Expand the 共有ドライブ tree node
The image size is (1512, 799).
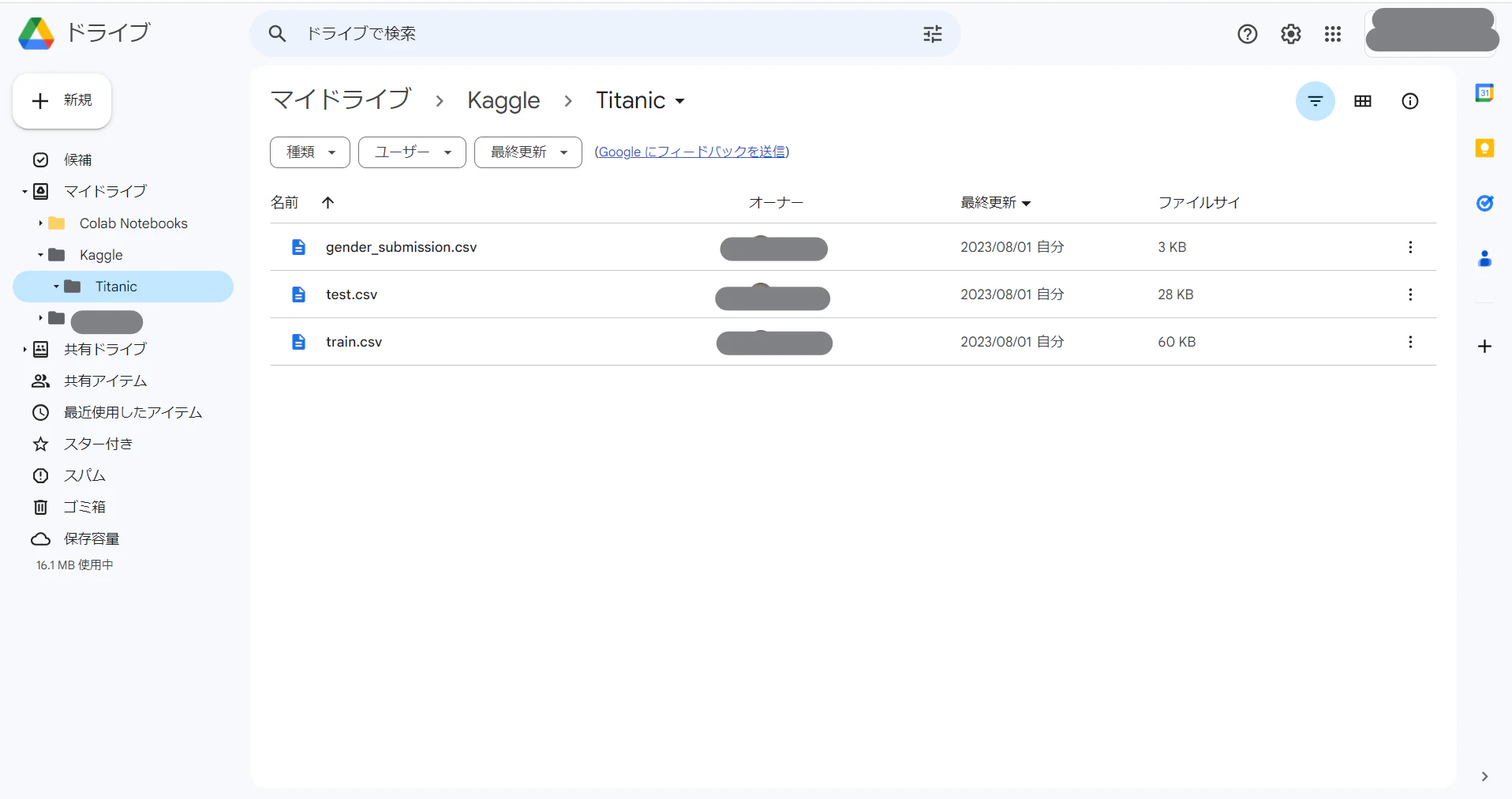point(24,350)
